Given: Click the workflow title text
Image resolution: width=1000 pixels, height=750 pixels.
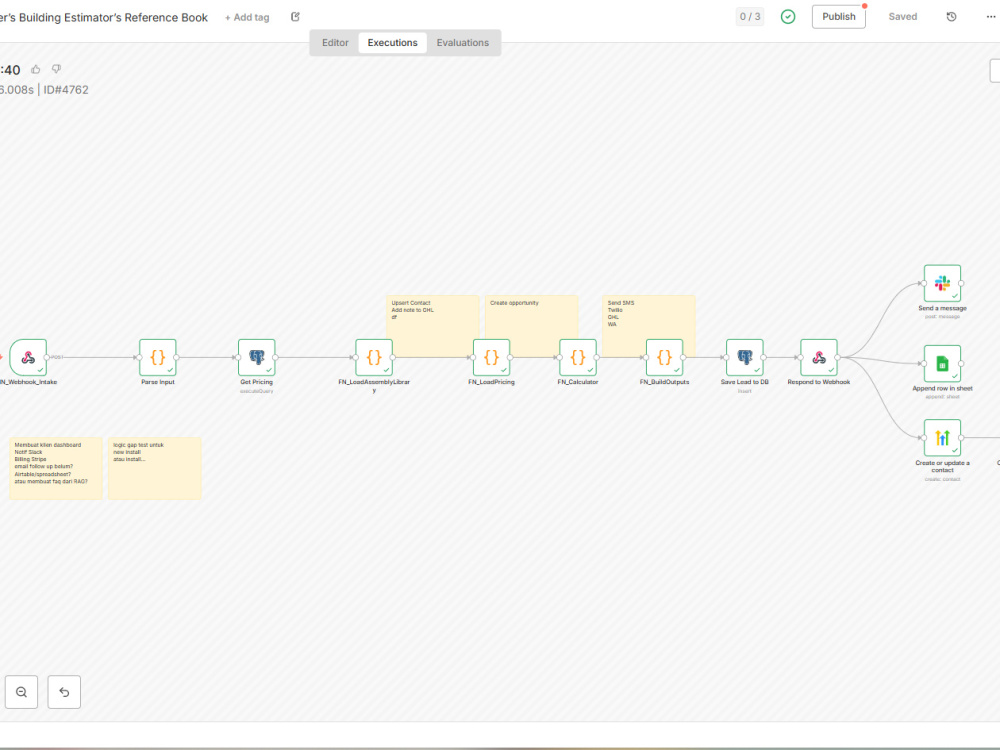Looking at the screenshot, I should 103,17.
